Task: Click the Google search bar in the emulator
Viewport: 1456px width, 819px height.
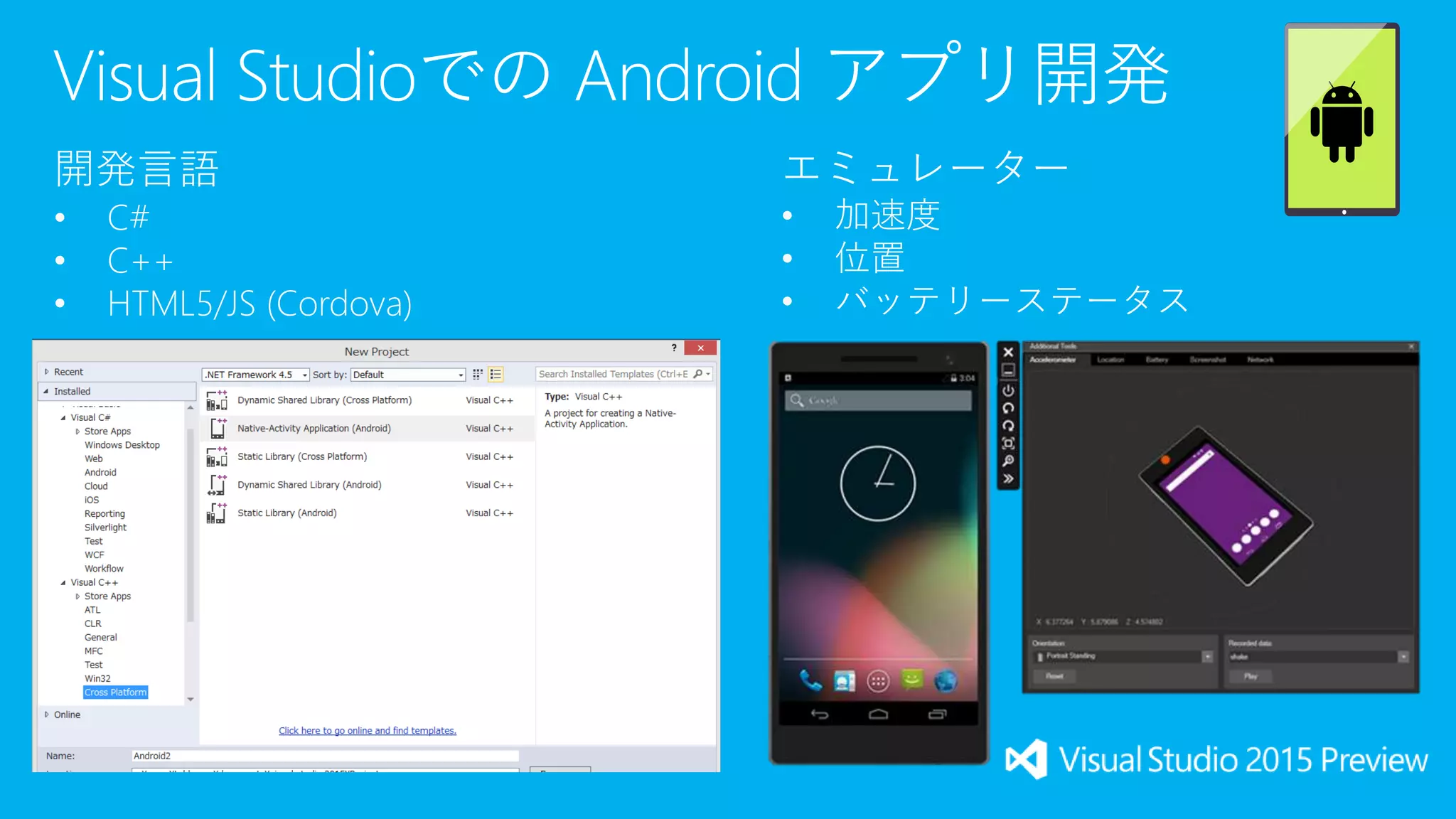Action: 878,400
